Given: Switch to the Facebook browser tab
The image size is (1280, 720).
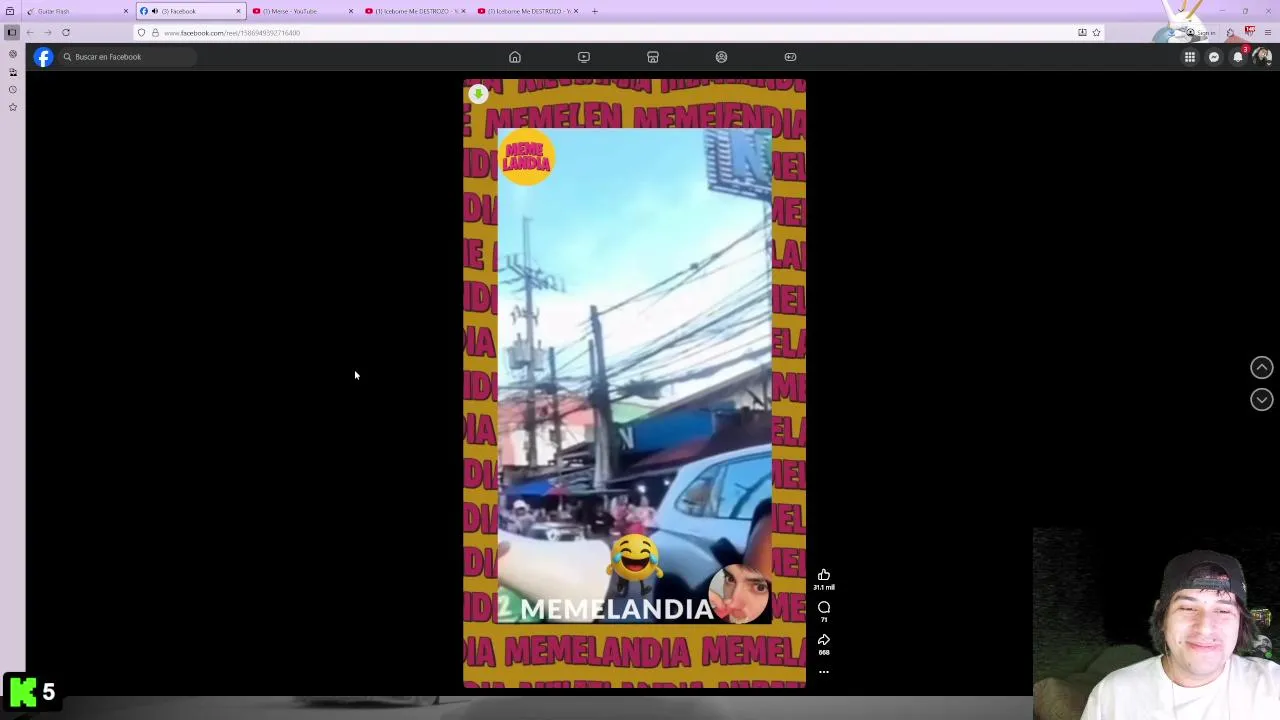Looking at the screenshot, I should (x=190, y=11).
